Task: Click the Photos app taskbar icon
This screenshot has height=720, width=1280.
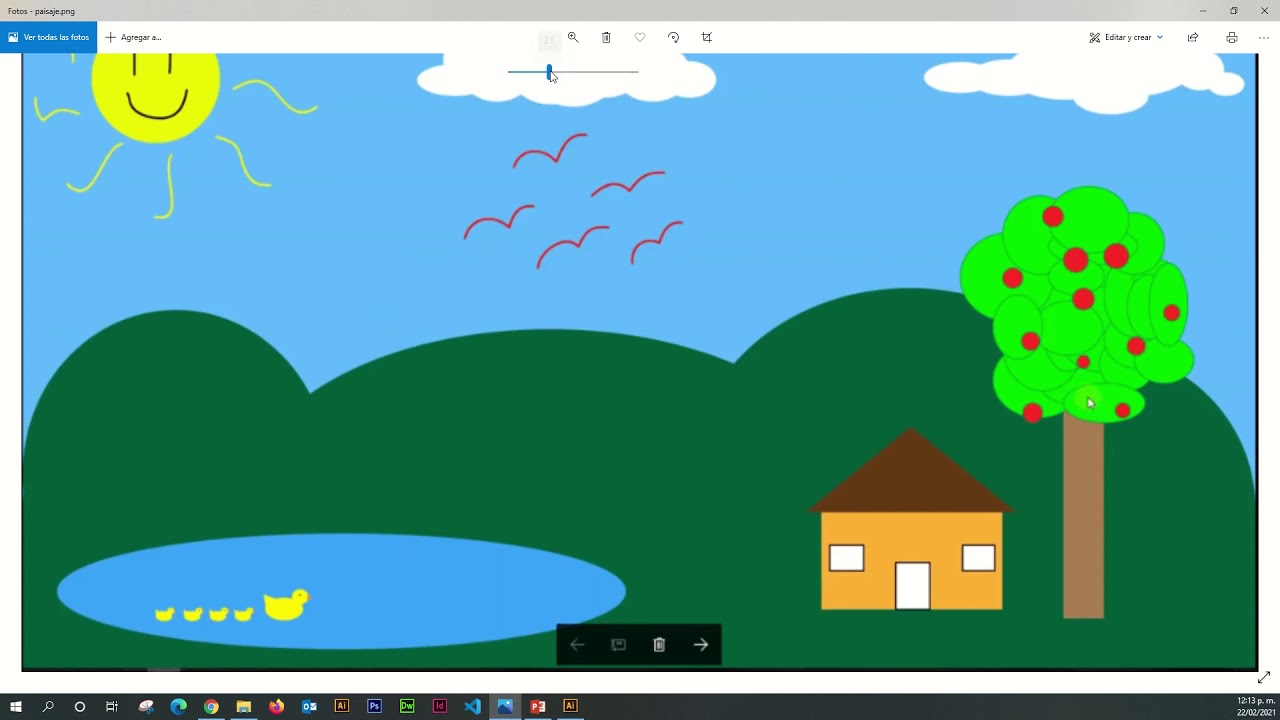Action: pos(505,706)
